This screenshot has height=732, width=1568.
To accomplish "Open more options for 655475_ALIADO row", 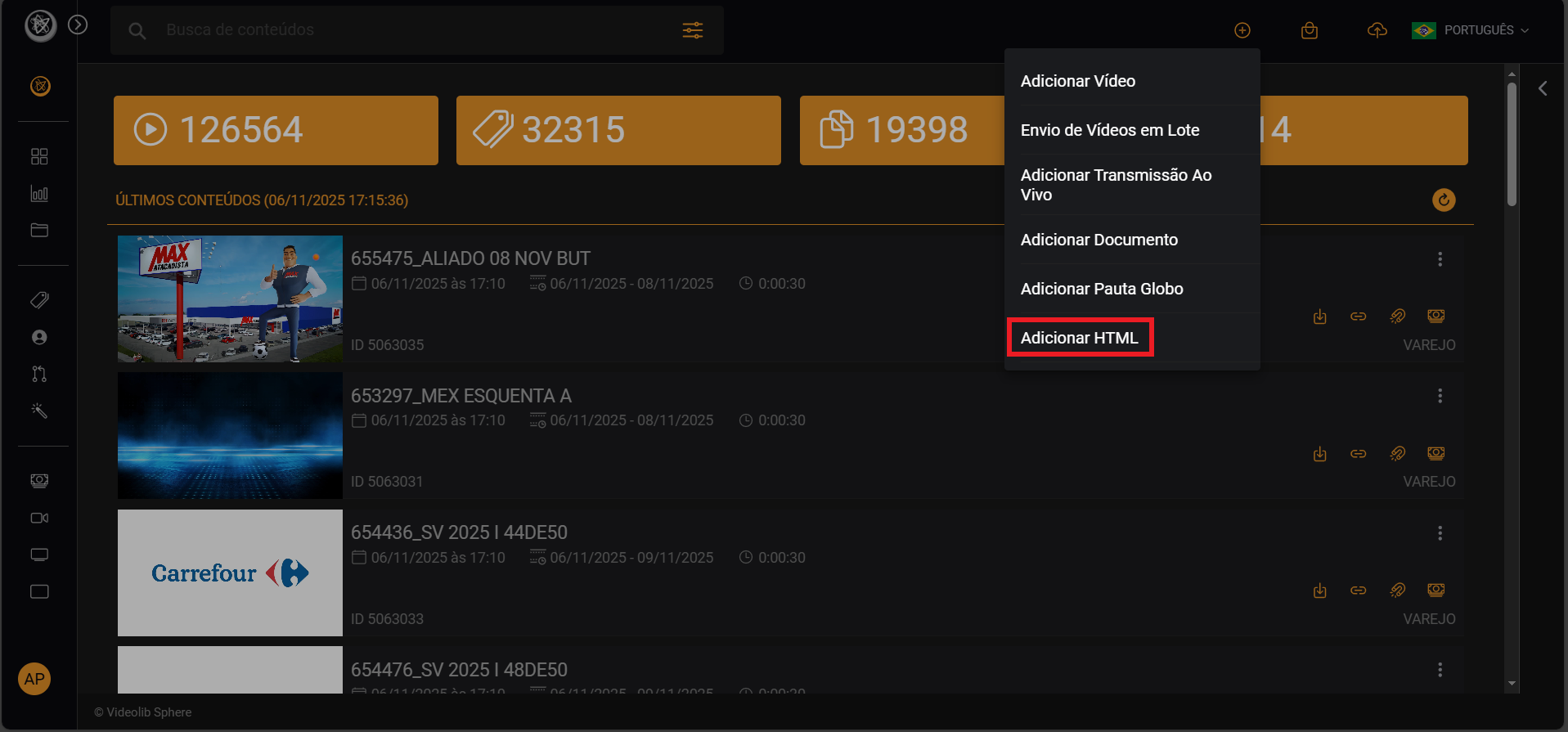I will click(1440, 259).
